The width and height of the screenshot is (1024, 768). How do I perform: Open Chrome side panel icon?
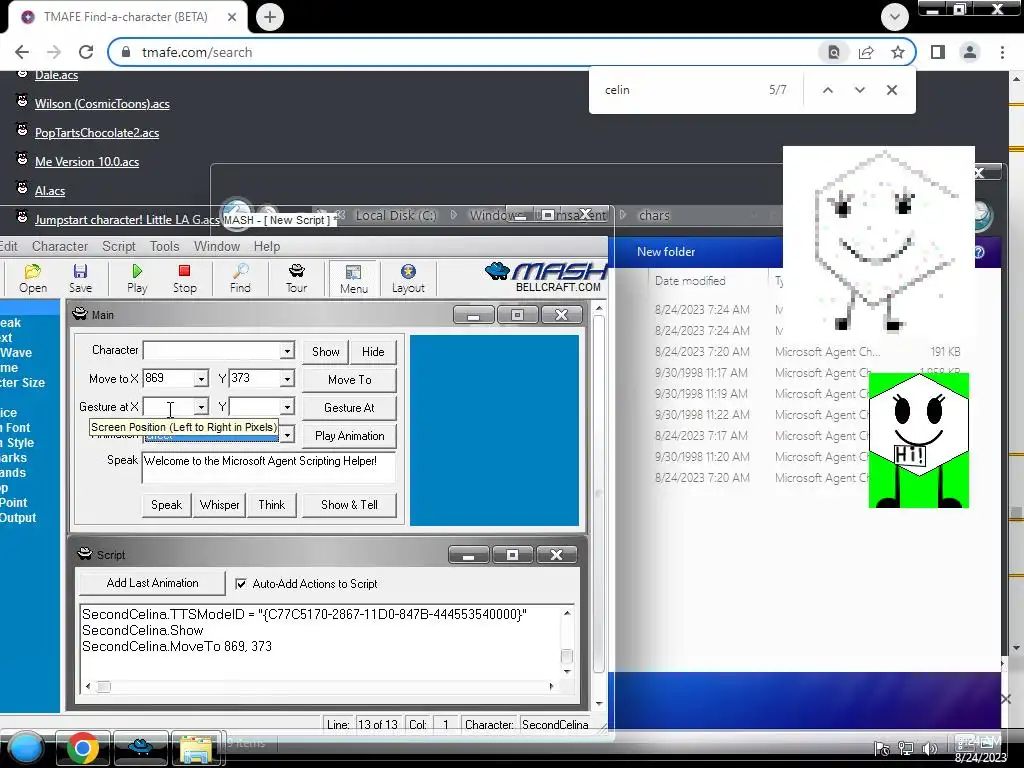point(938,52)
